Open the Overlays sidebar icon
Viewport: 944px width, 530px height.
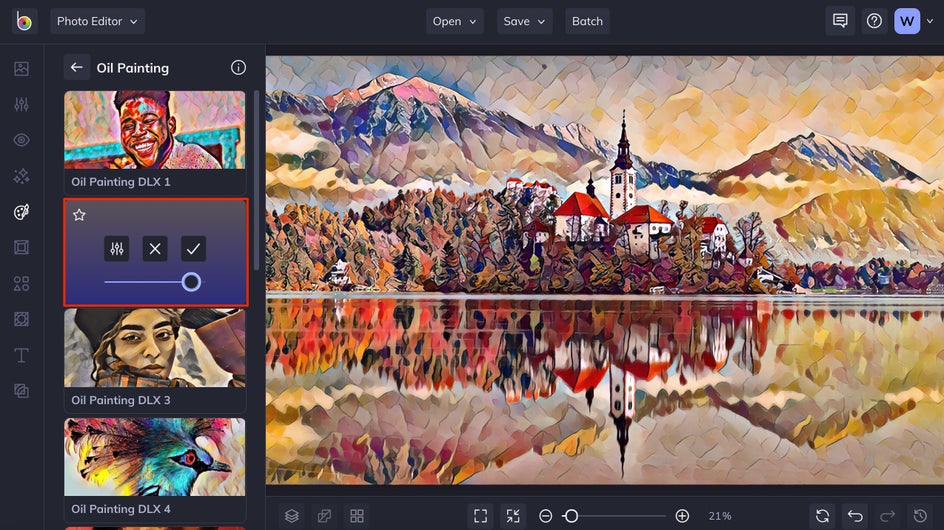(x=21, y=319)
